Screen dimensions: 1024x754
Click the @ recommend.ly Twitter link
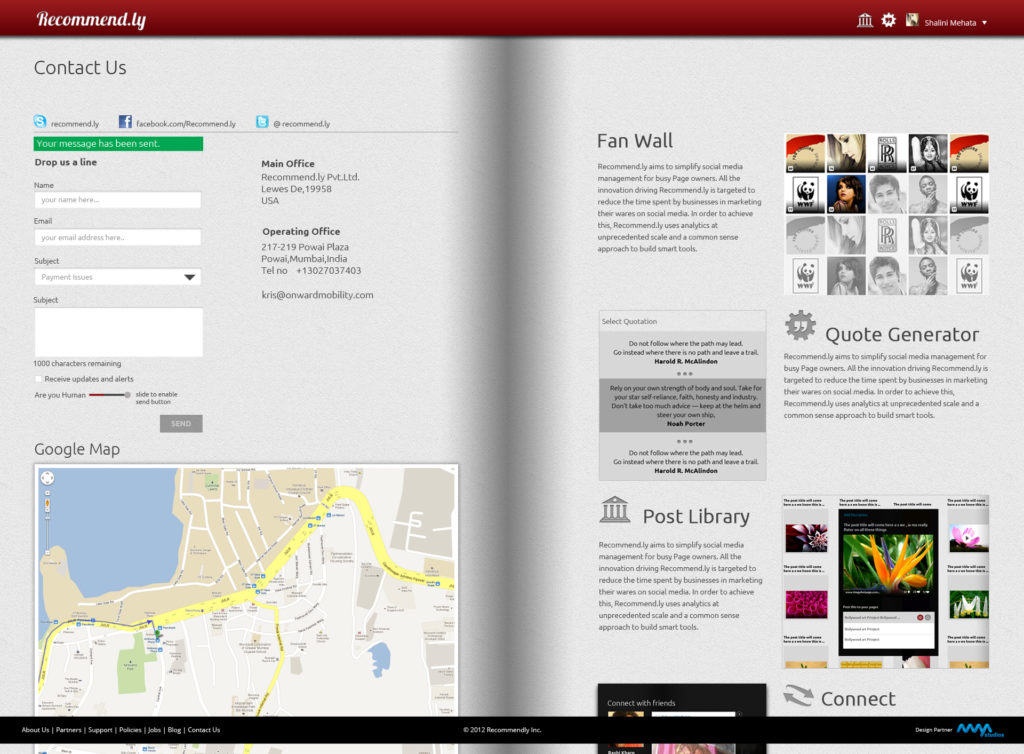coord(301,123)
